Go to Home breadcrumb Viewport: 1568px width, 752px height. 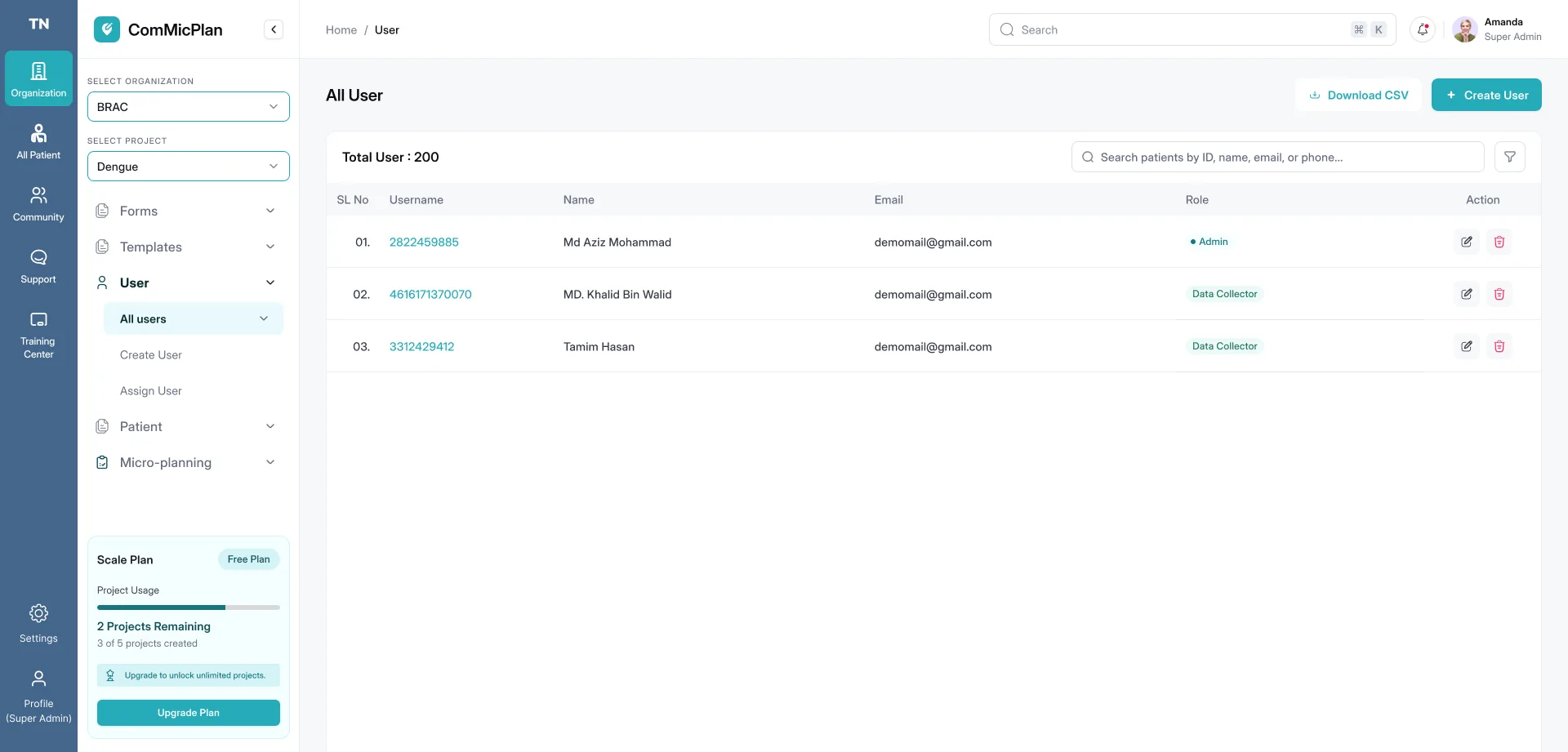pos(341,30)
